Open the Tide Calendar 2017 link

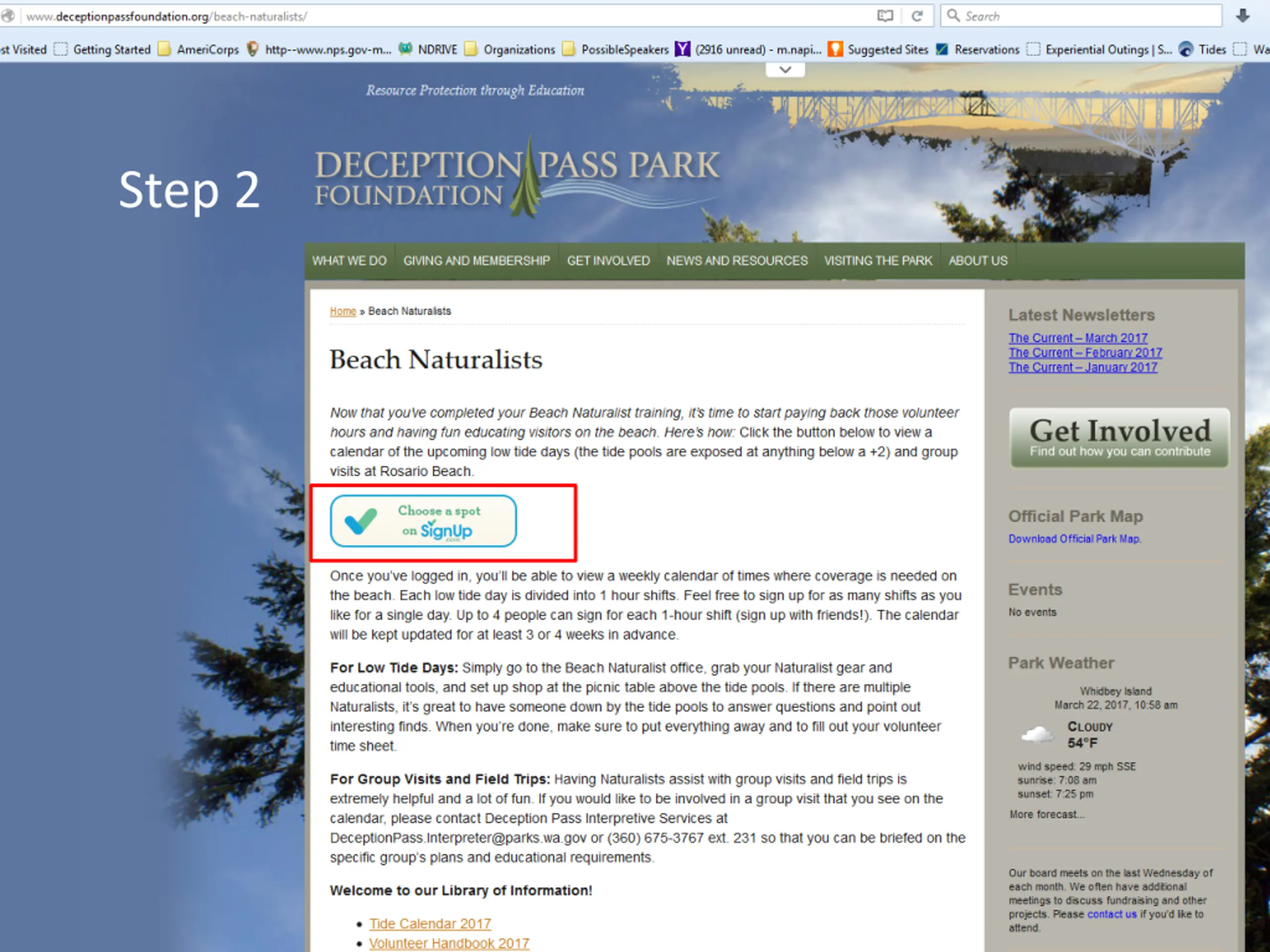430,924
